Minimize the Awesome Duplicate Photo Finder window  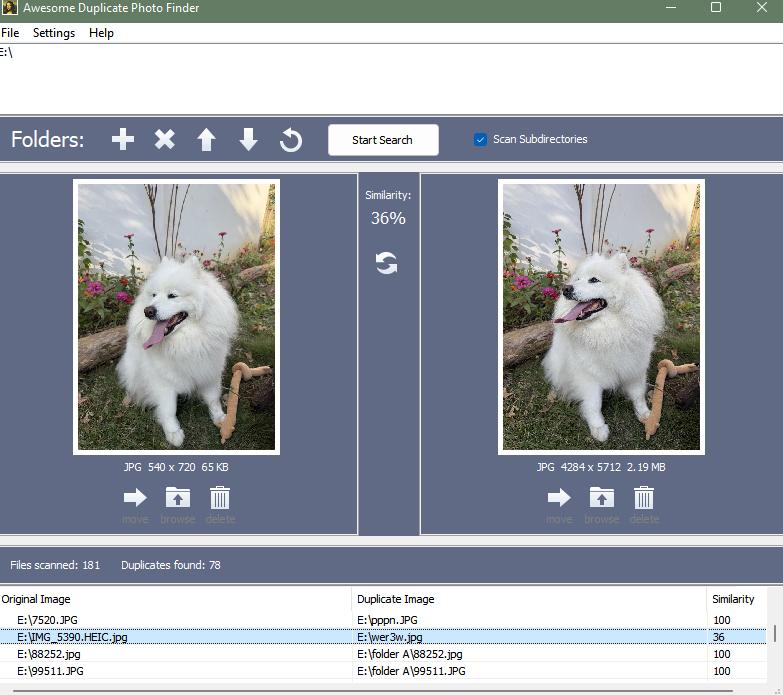[671, 7]
